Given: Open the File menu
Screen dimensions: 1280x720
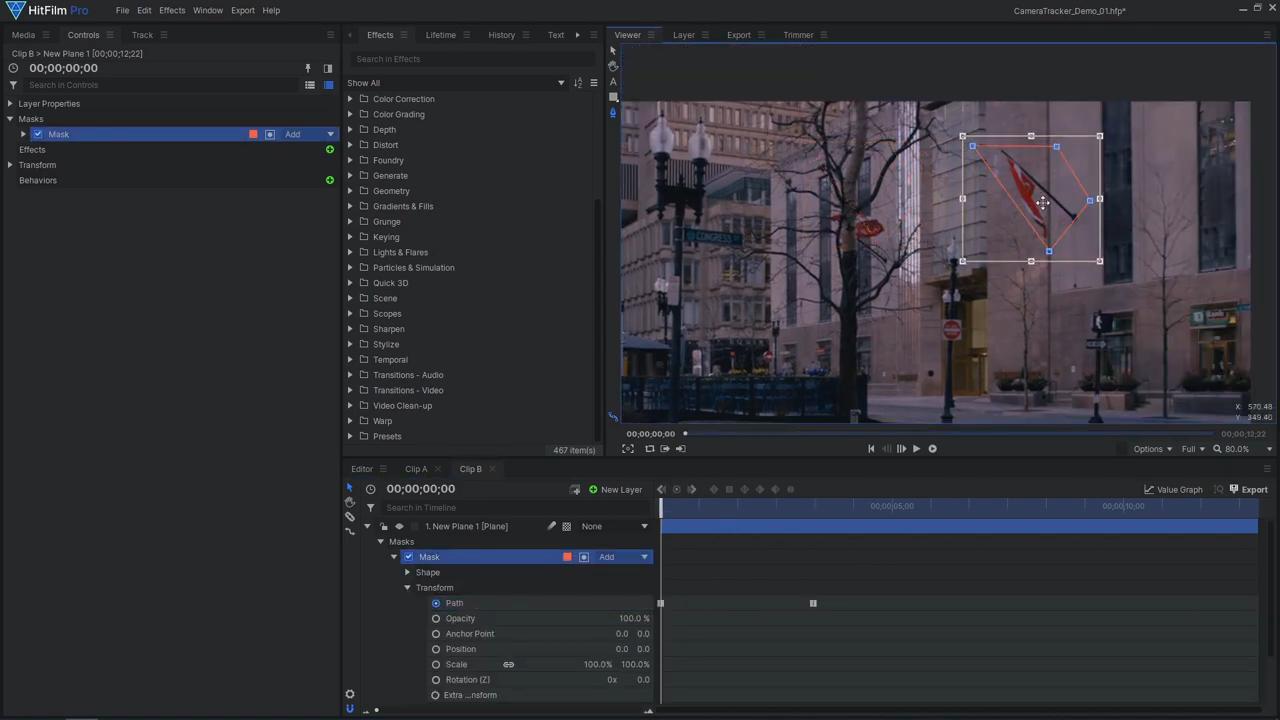Looking at the screenshot, I should [122, 10].
